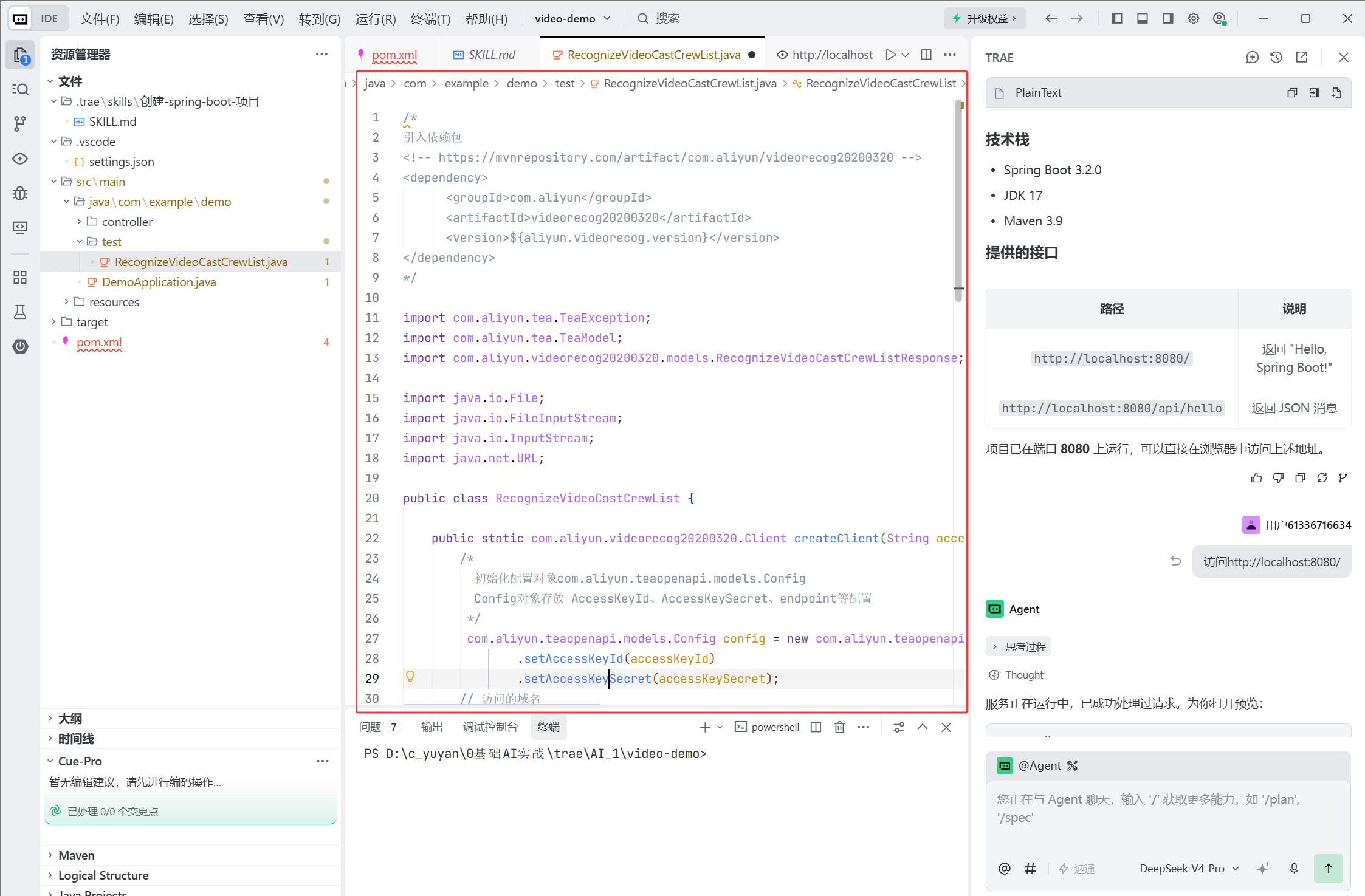Split the editor to the right

(x=926, y=55)
